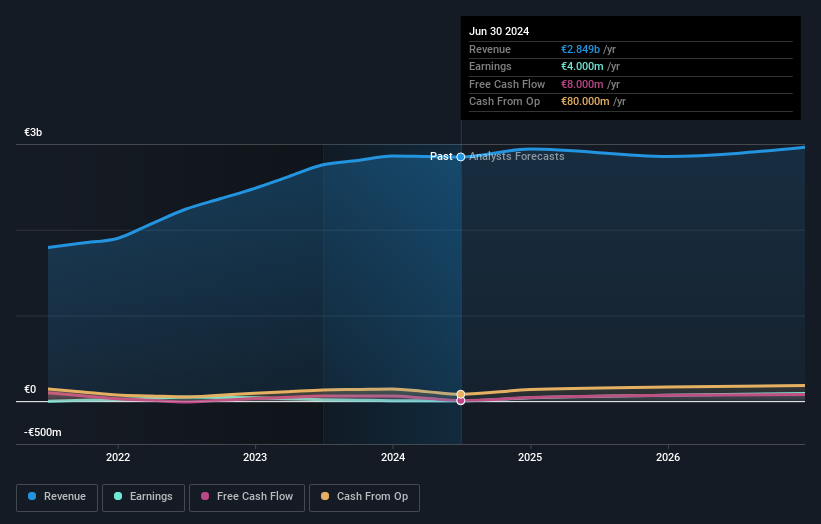Click the 'Past' label on chart
The height and width of the screenshot is (524, 821).
click(x=441, y=157)
